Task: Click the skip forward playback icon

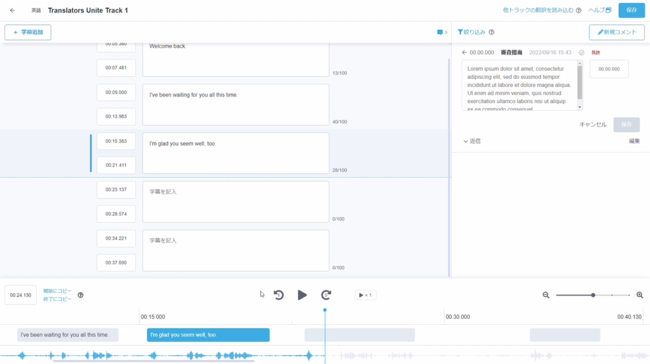Action: 326,295
